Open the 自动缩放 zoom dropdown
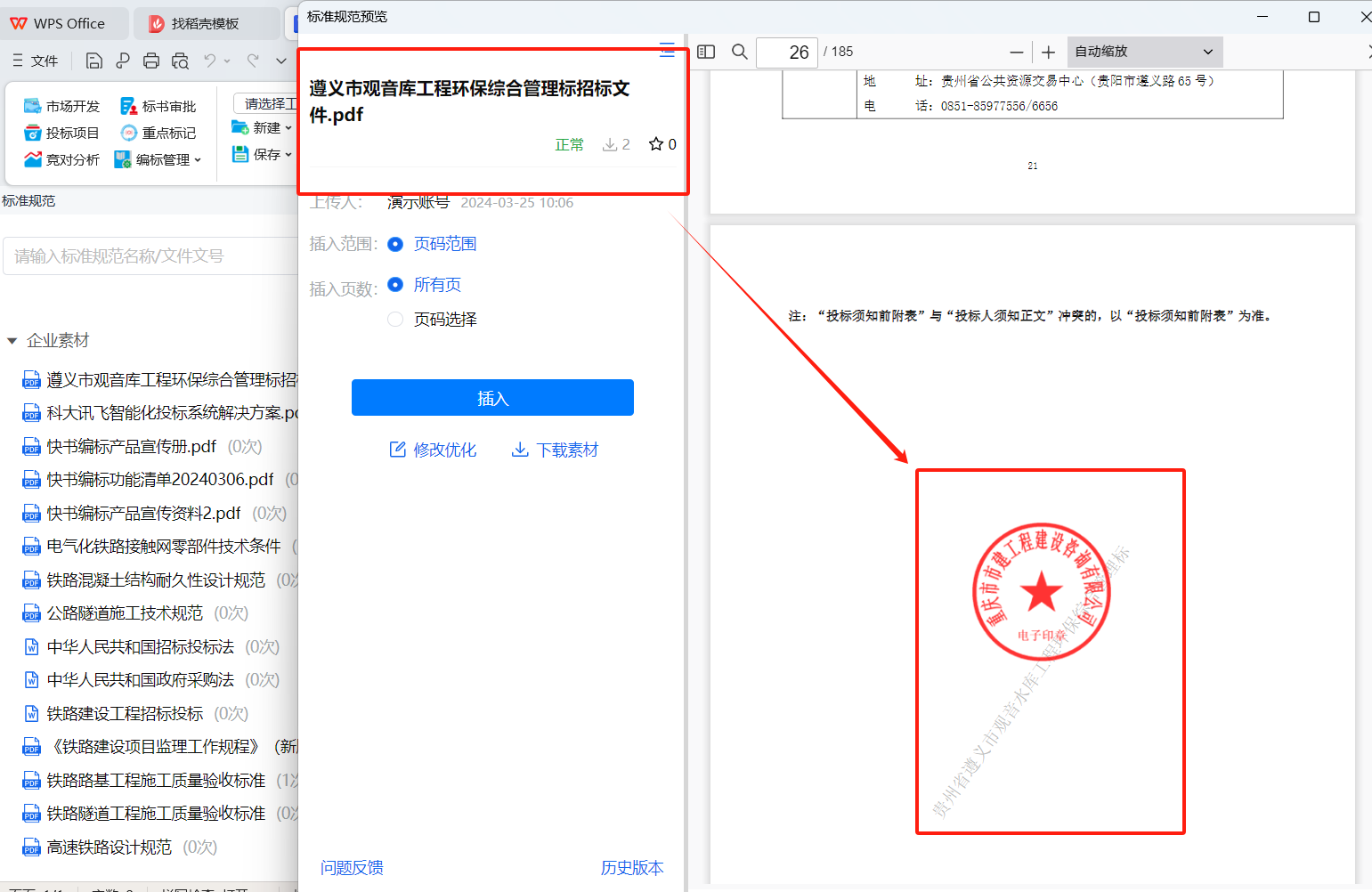Image resolution: width=1372 pixels, height=892 pixels. pyautogui.click(x=1144, y=52)
